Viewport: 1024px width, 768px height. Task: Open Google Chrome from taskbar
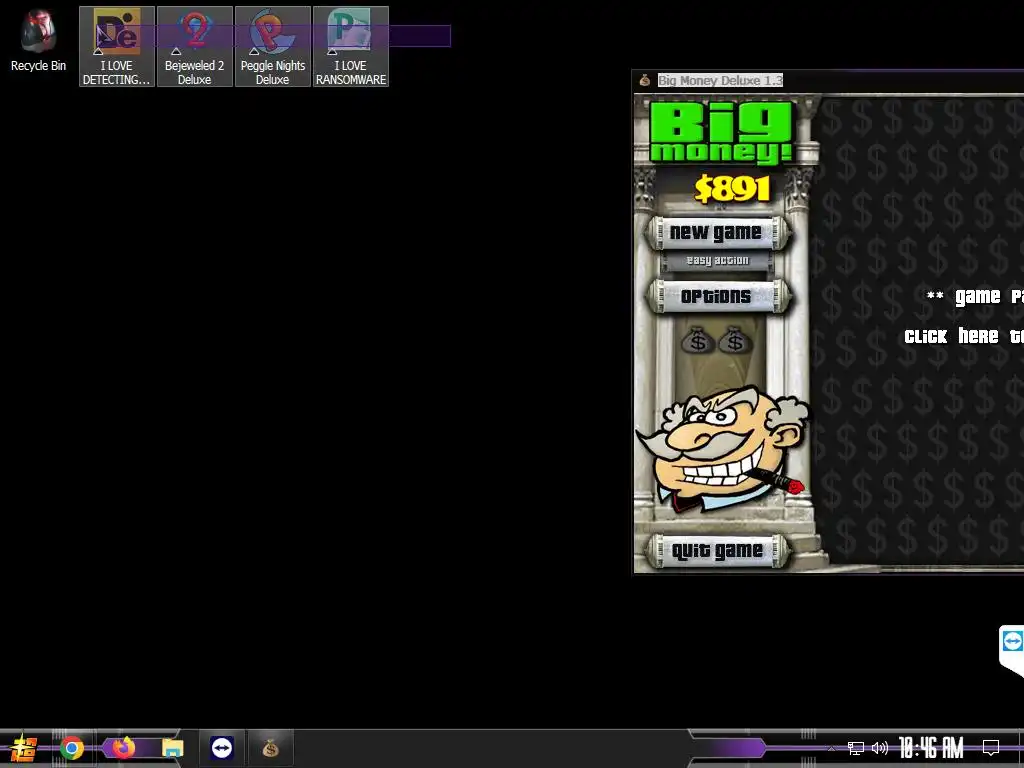72,748
